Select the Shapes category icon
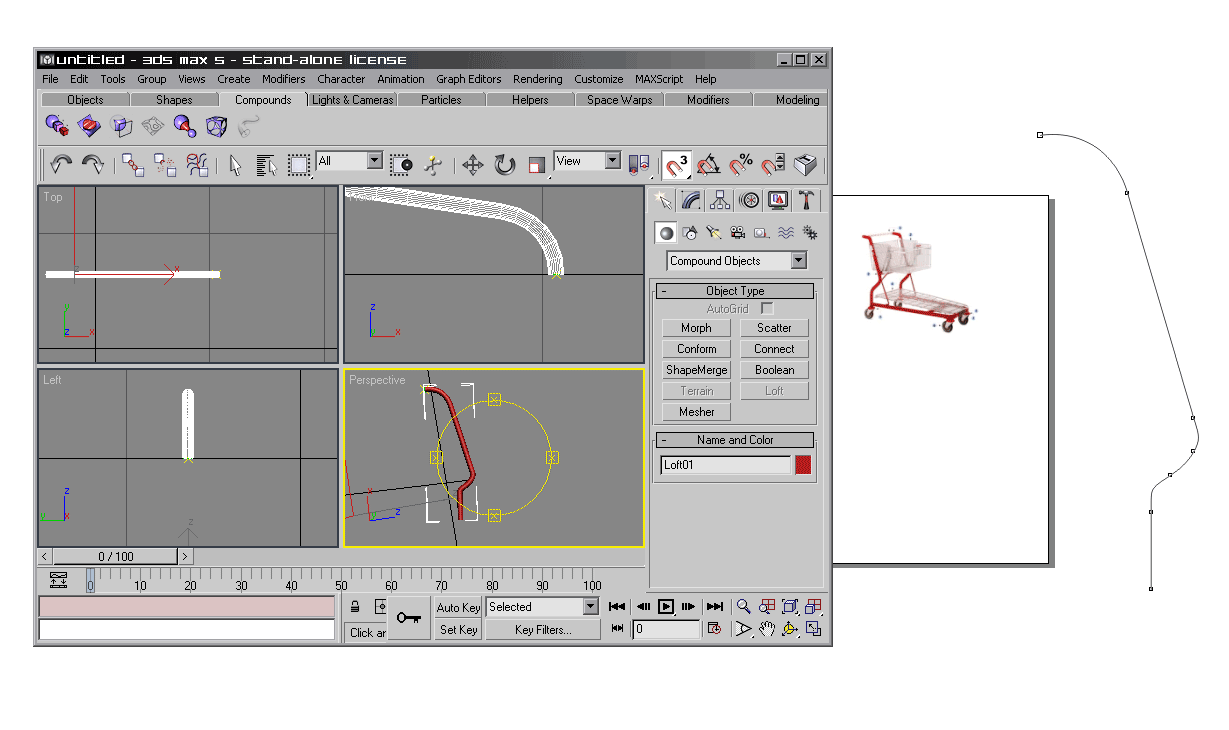This screenshot has width=1229, height=730. 690,233
